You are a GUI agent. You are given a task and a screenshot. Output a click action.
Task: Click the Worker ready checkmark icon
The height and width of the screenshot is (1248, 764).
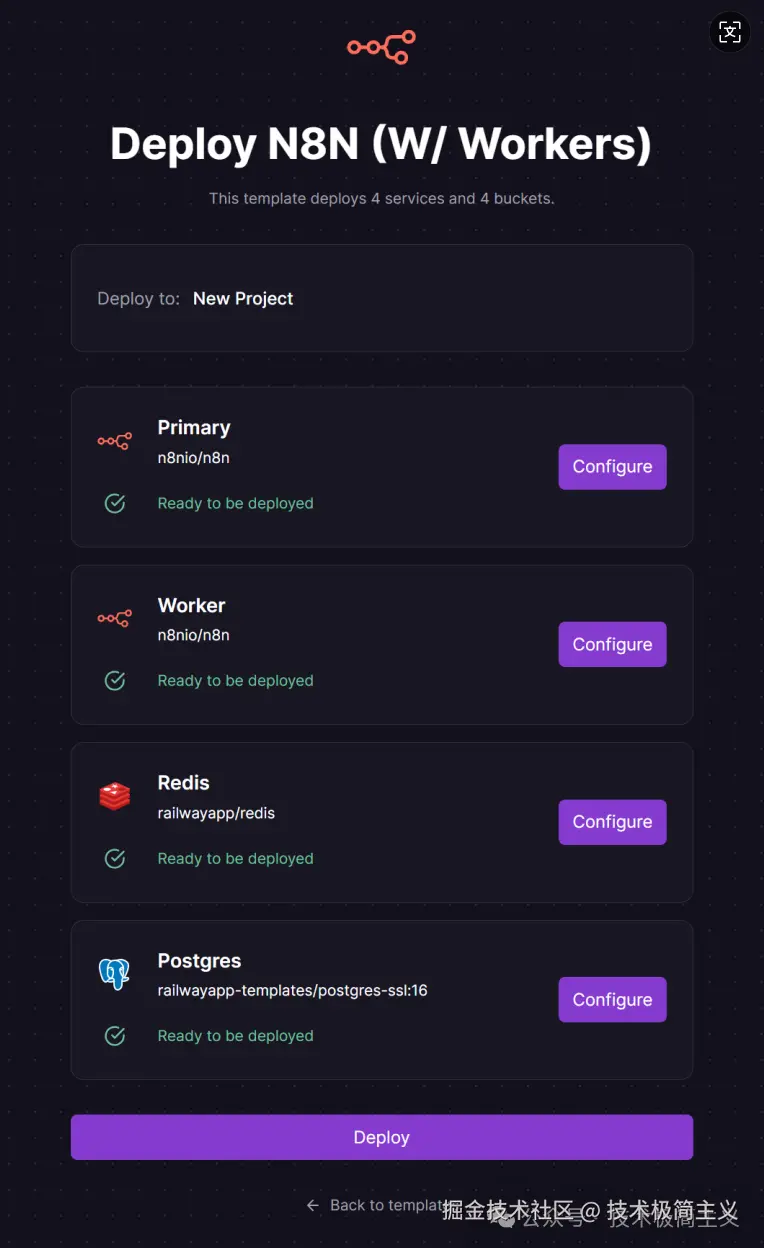tap(115, 681)
